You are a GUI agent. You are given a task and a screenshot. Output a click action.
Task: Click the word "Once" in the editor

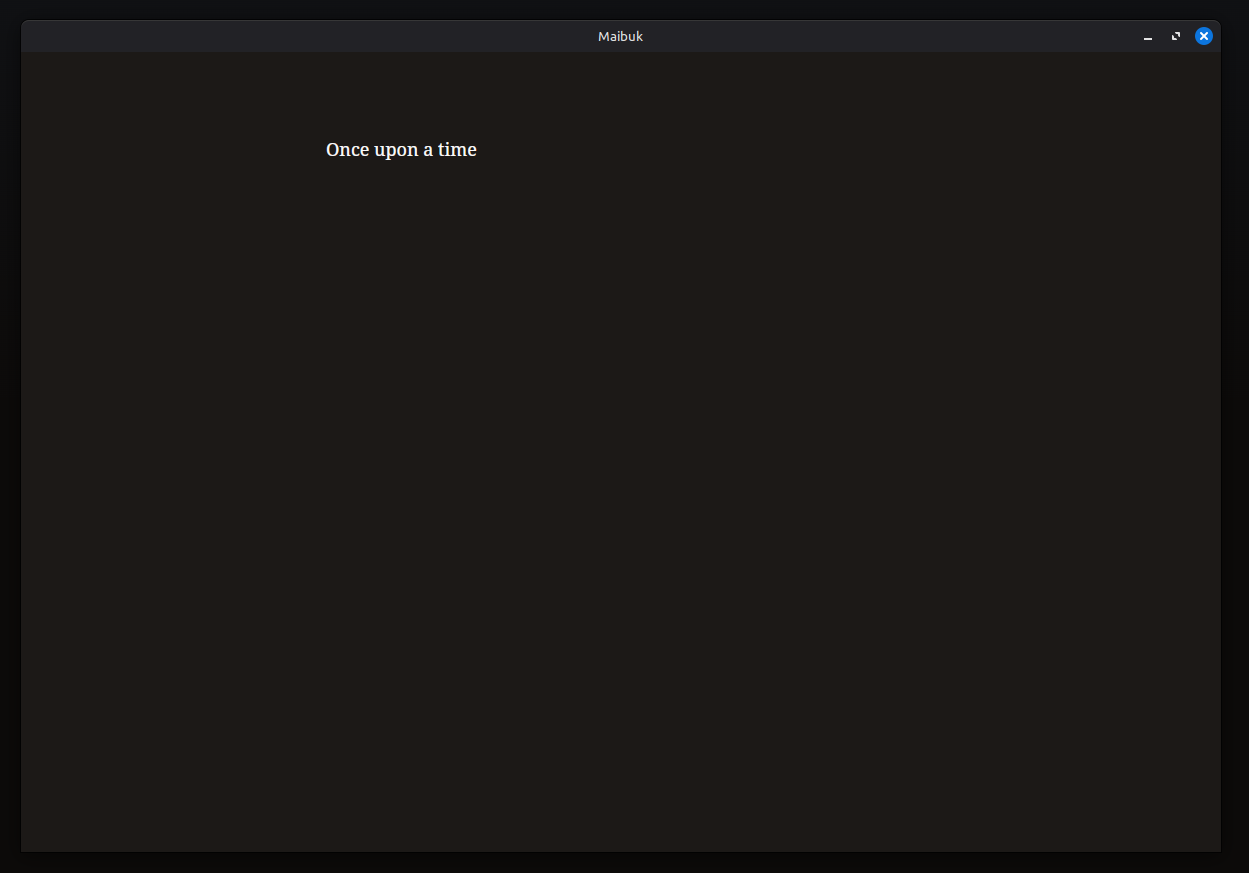(347, 150)
